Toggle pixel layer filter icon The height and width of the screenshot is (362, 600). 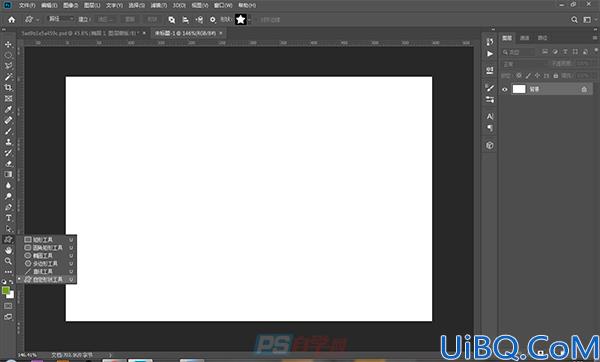click(x=545, y=52)
